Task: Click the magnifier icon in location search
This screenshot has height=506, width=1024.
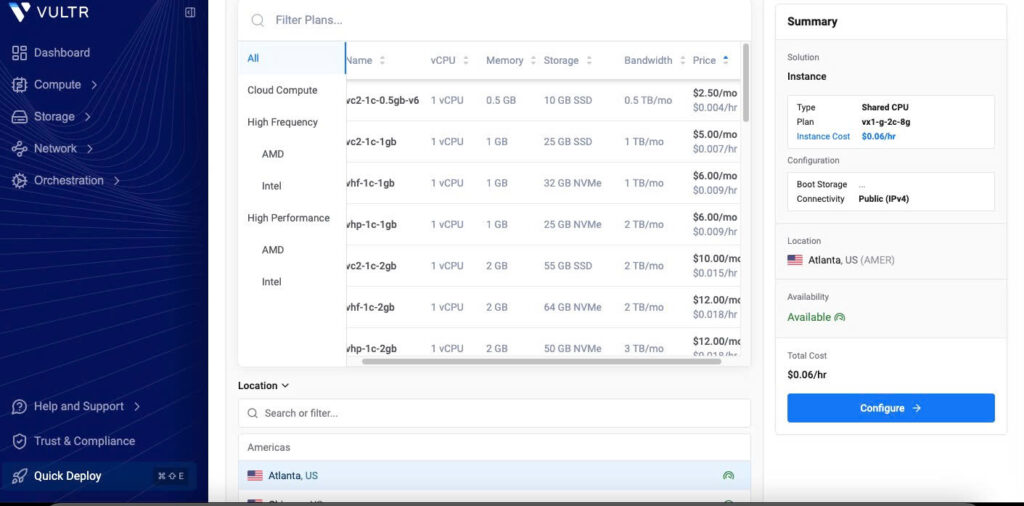Action: [252, 413]
